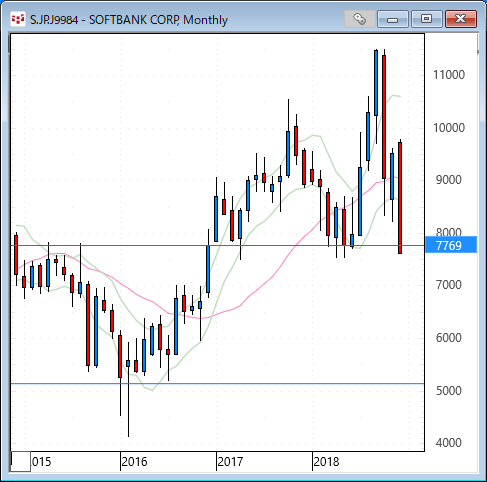Minimize the SoftBank chart window
Viewport: 487px width, 482px height.
[393, 19]
